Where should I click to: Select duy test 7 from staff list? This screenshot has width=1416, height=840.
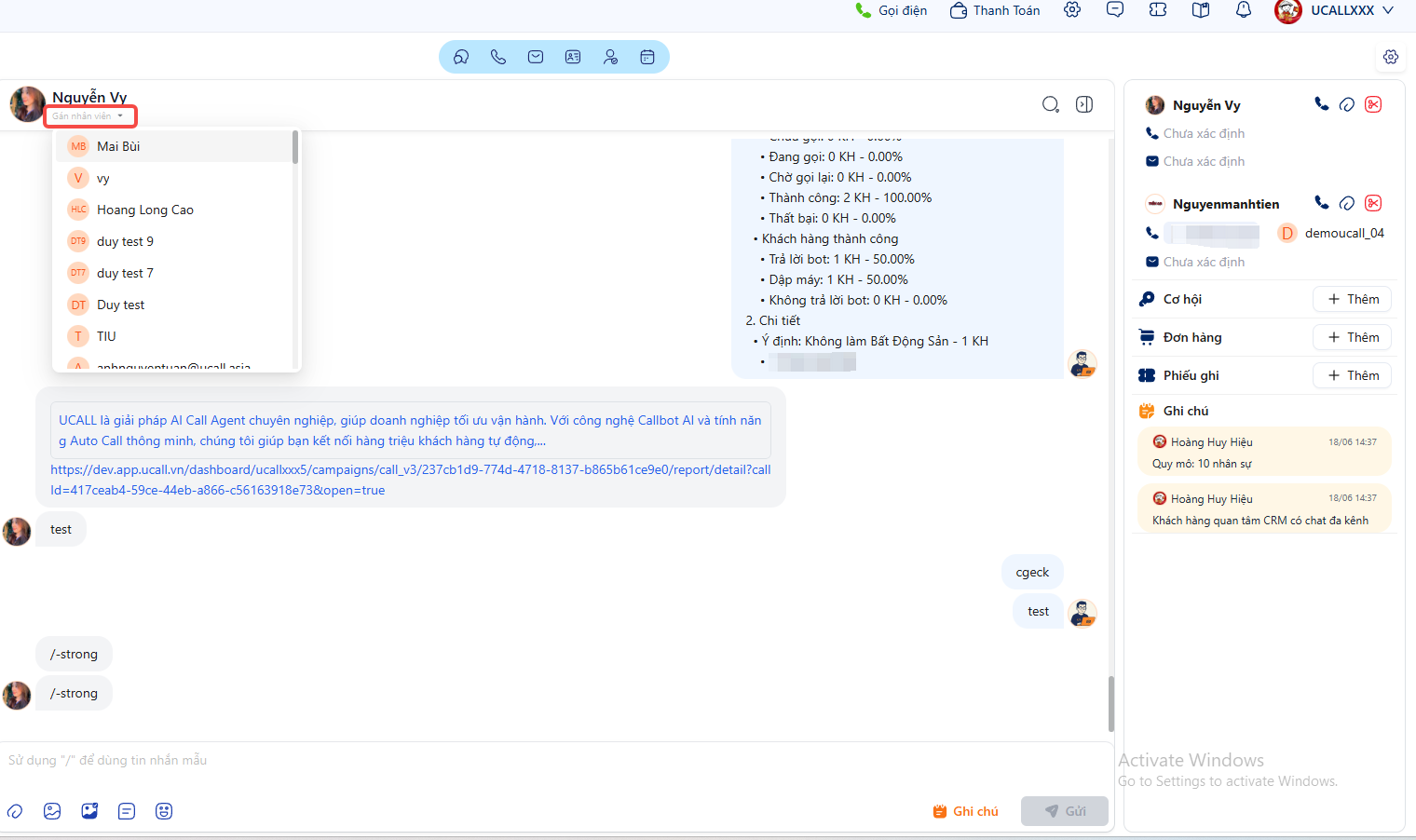pyautogui.click(x=173, y=273)
